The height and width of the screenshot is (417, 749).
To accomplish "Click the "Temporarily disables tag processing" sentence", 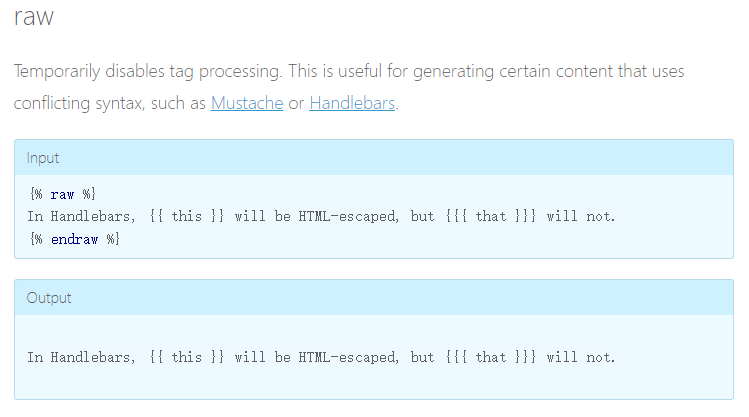I will 148,71.
